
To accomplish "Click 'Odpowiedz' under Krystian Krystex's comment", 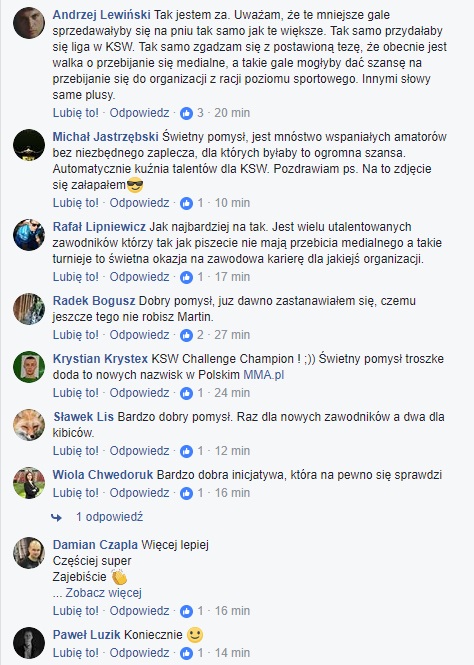I will click(139, 393).
